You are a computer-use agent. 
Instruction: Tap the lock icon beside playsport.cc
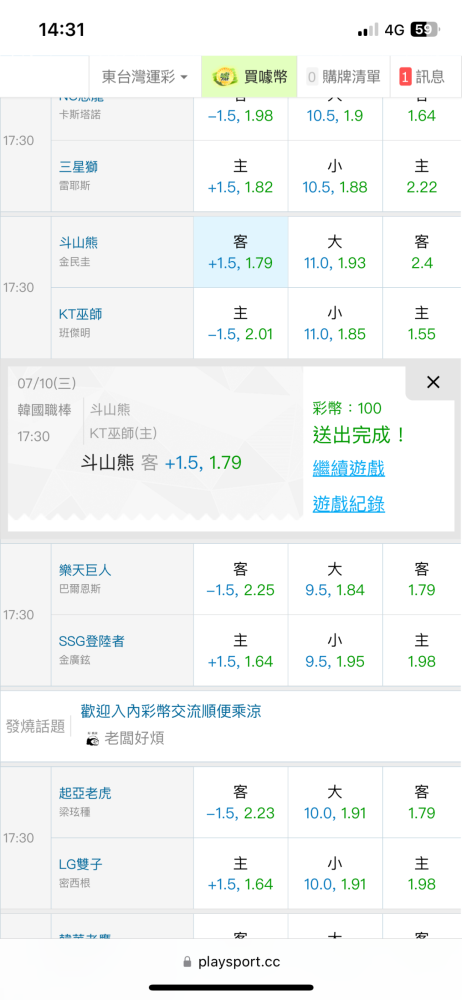pos(187,962)
